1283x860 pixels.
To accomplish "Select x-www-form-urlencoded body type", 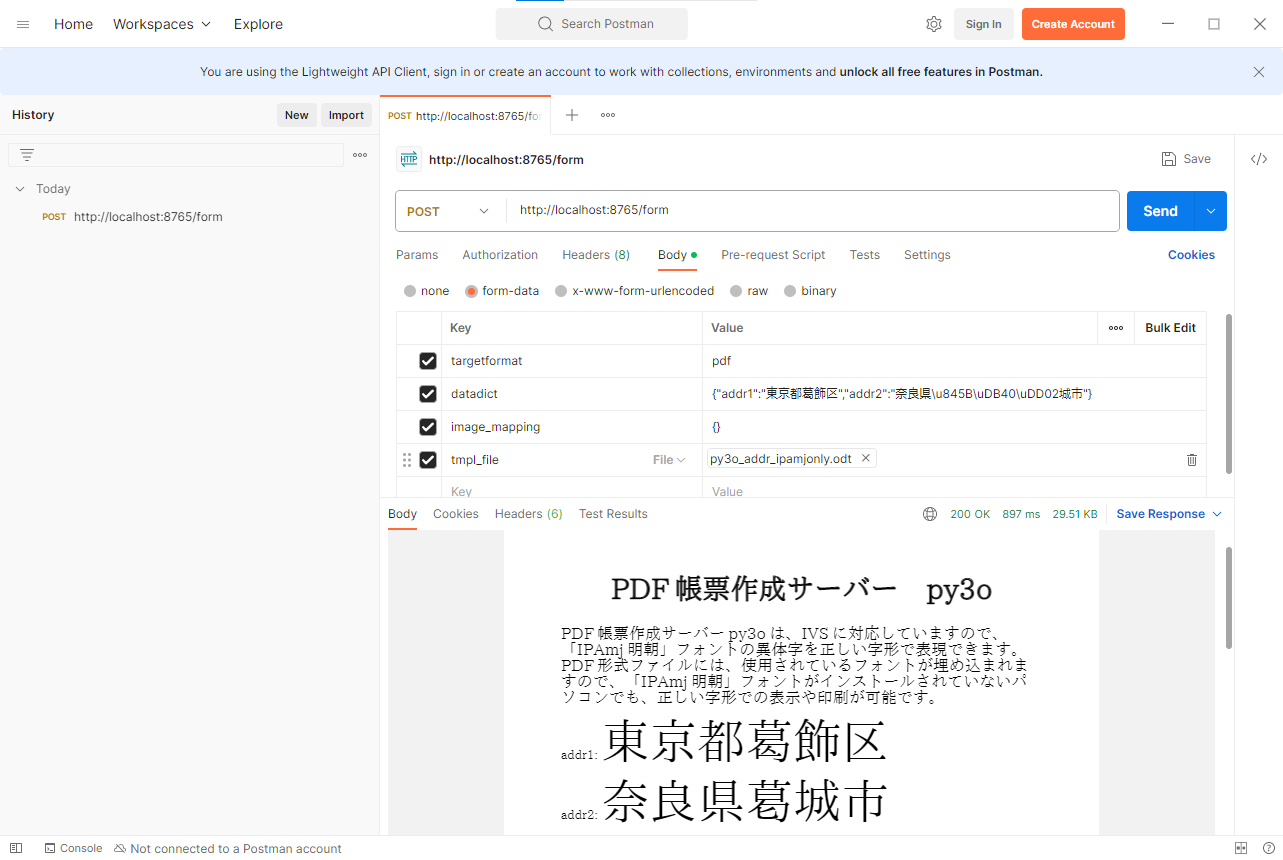I will pos(561,291).
